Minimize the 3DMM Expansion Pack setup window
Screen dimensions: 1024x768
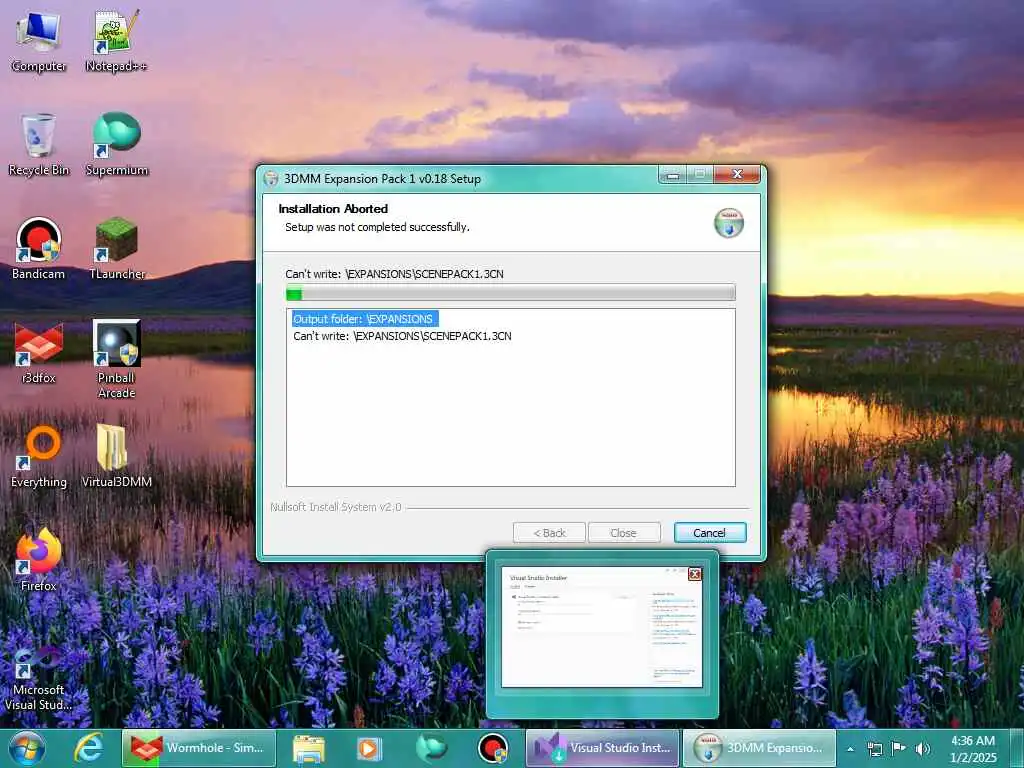[x=673, y=175]
